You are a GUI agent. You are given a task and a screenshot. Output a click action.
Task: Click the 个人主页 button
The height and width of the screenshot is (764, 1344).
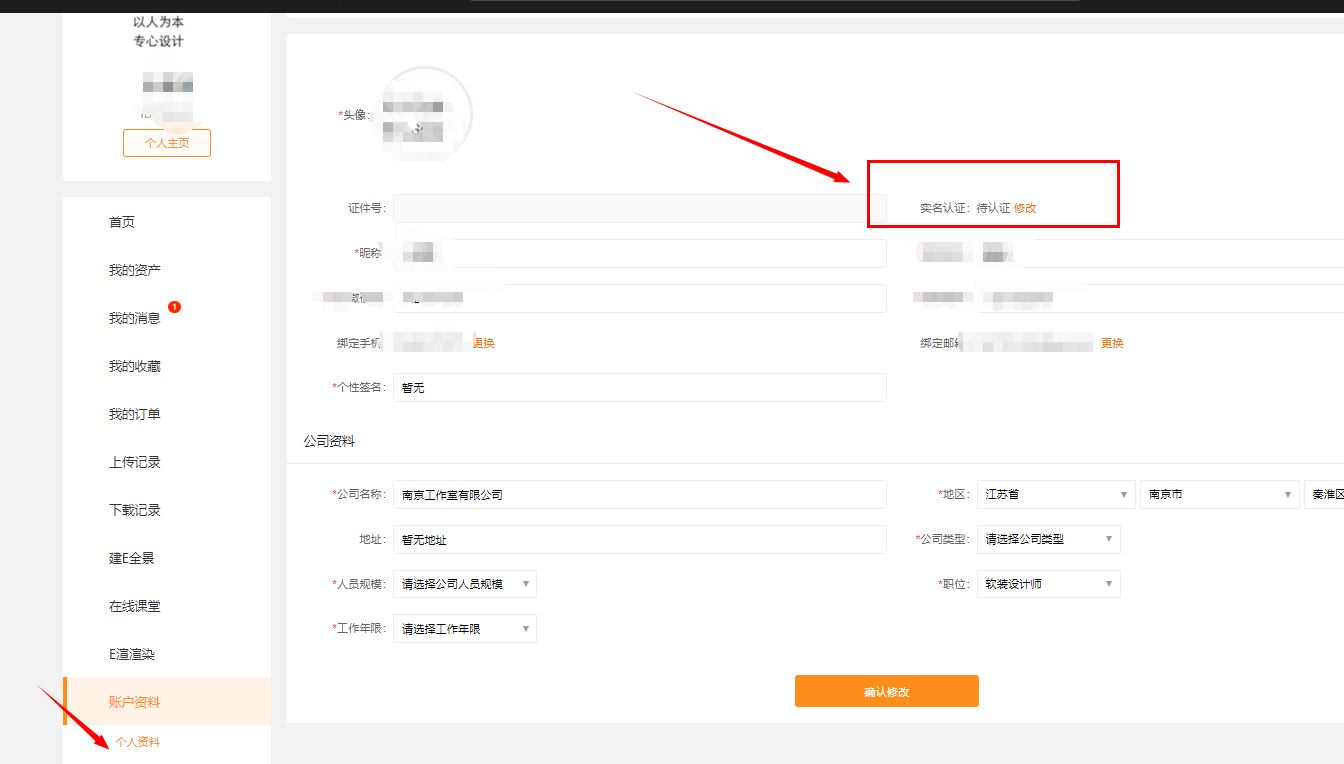pyautogui.click(x=166, y=143)
